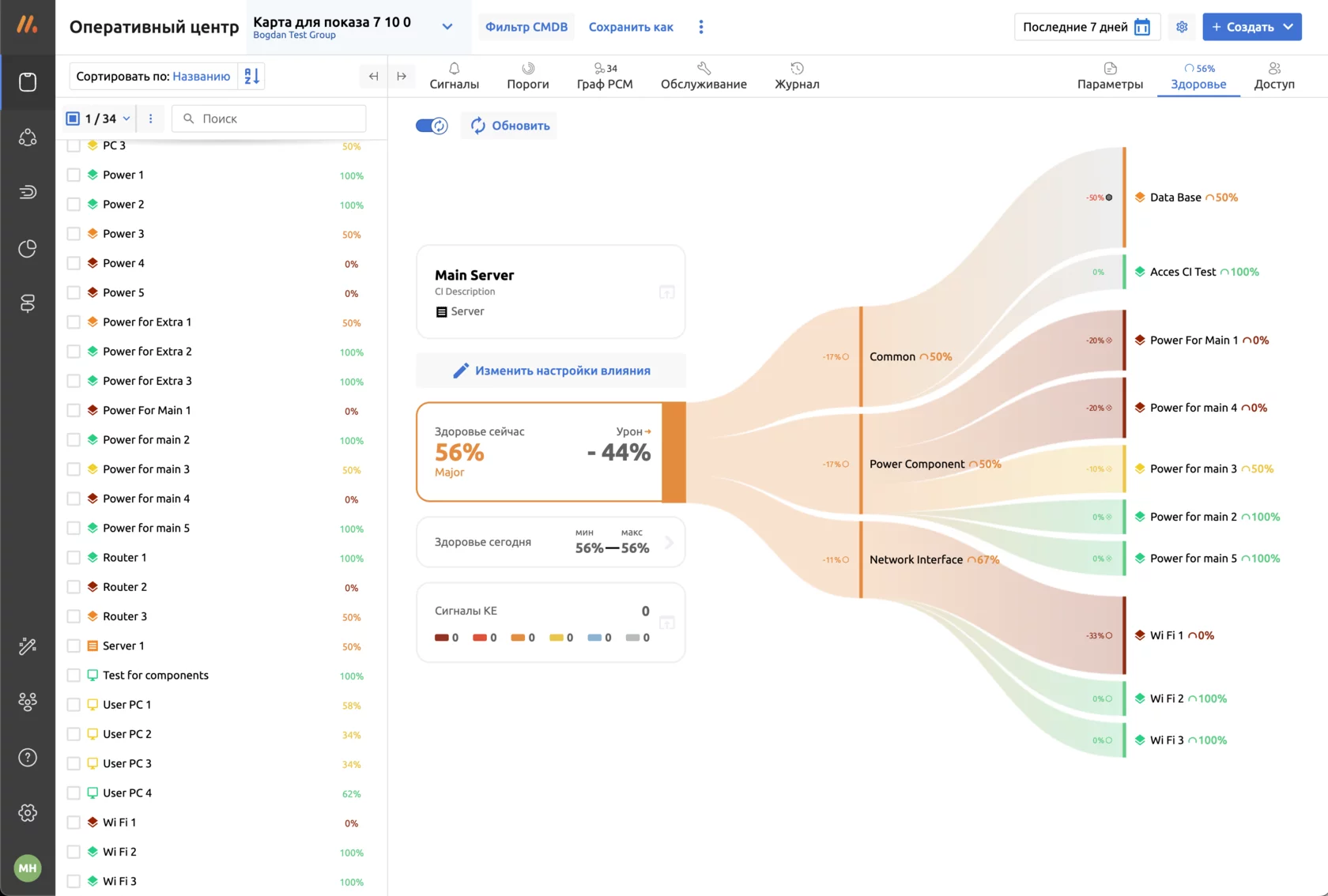Open the calendar date picker icon
1328x896 pixels.
(1141, 27)
